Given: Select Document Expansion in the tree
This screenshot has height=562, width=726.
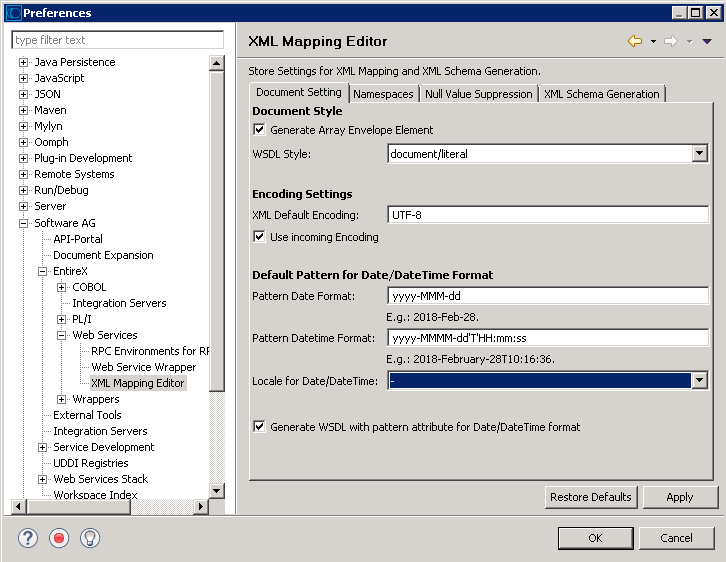Looking at the screenshot, I should click(x=103, y=255).
